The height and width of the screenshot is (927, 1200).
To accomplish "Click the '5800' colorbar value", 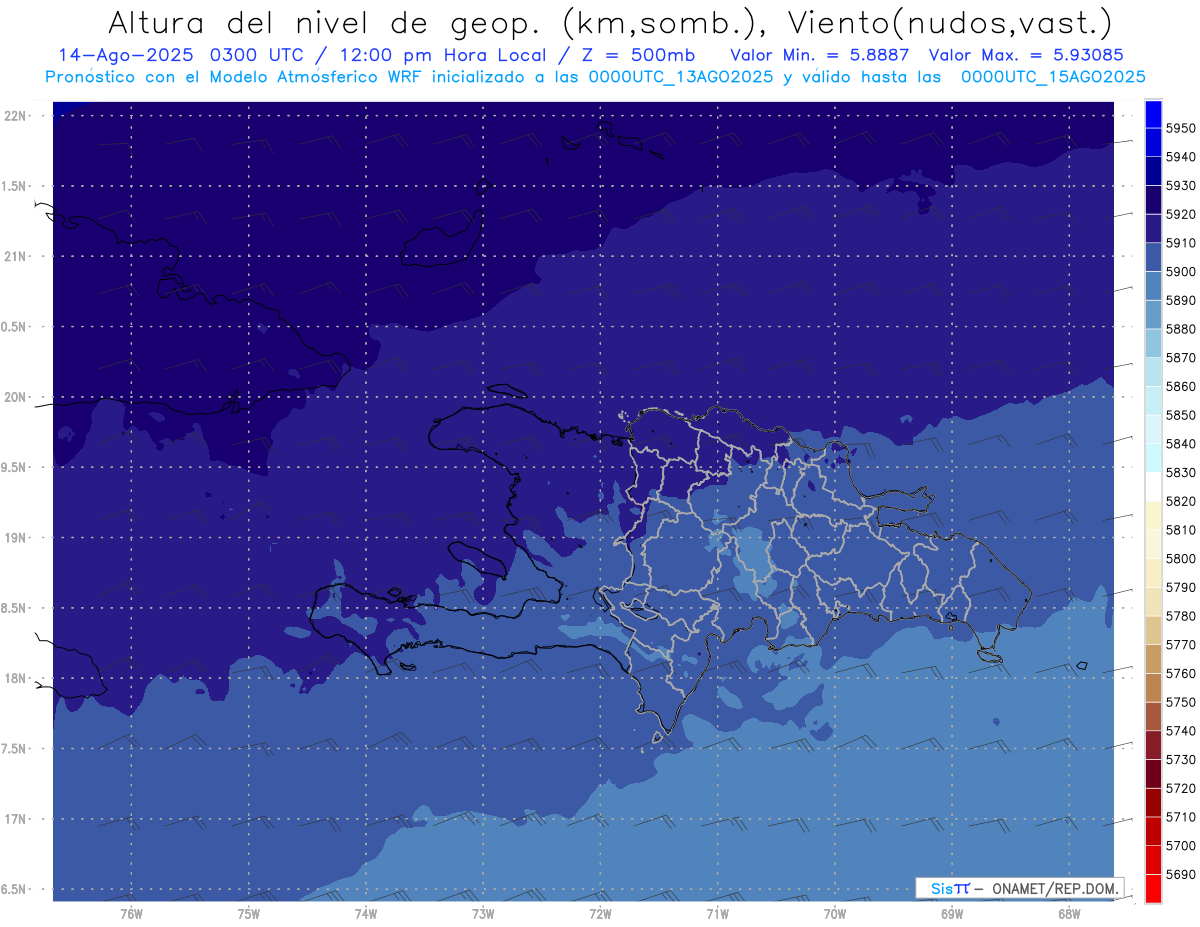I will [1181, 559].
